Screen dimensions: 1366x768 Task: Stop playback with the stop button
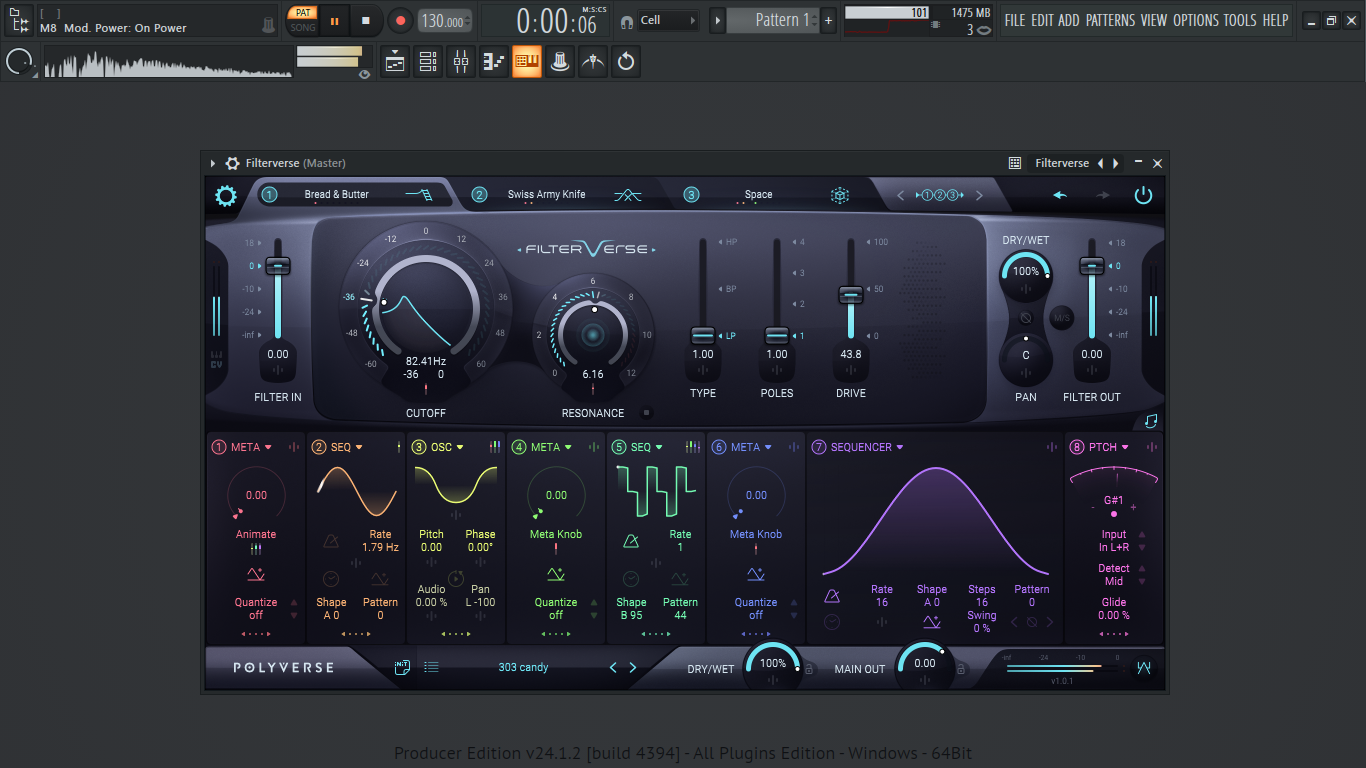click(366, 20)
